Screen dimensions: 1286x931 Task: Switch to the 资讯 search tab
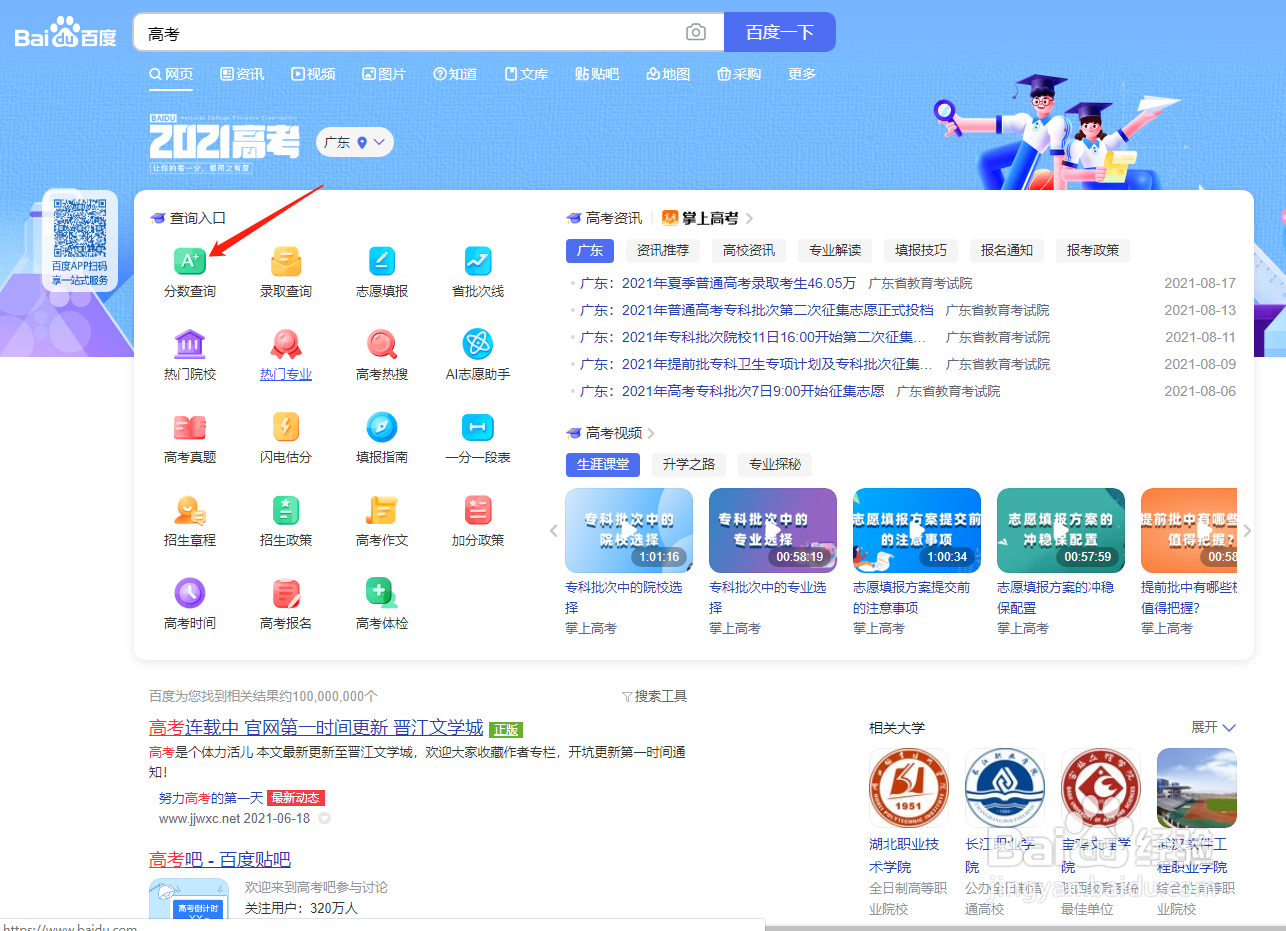click(242, 74)
